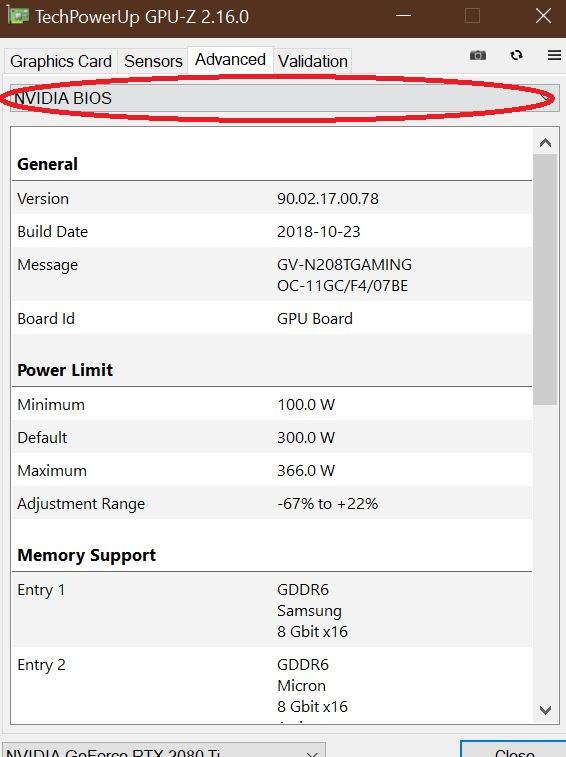
Task: Switch to the Graphics Card tab
Action: tap(61, 61)
